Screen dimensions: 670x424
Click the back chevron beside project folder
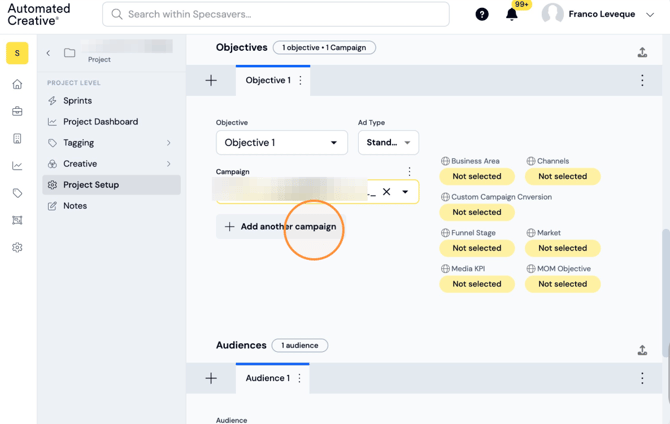(48, 53)
